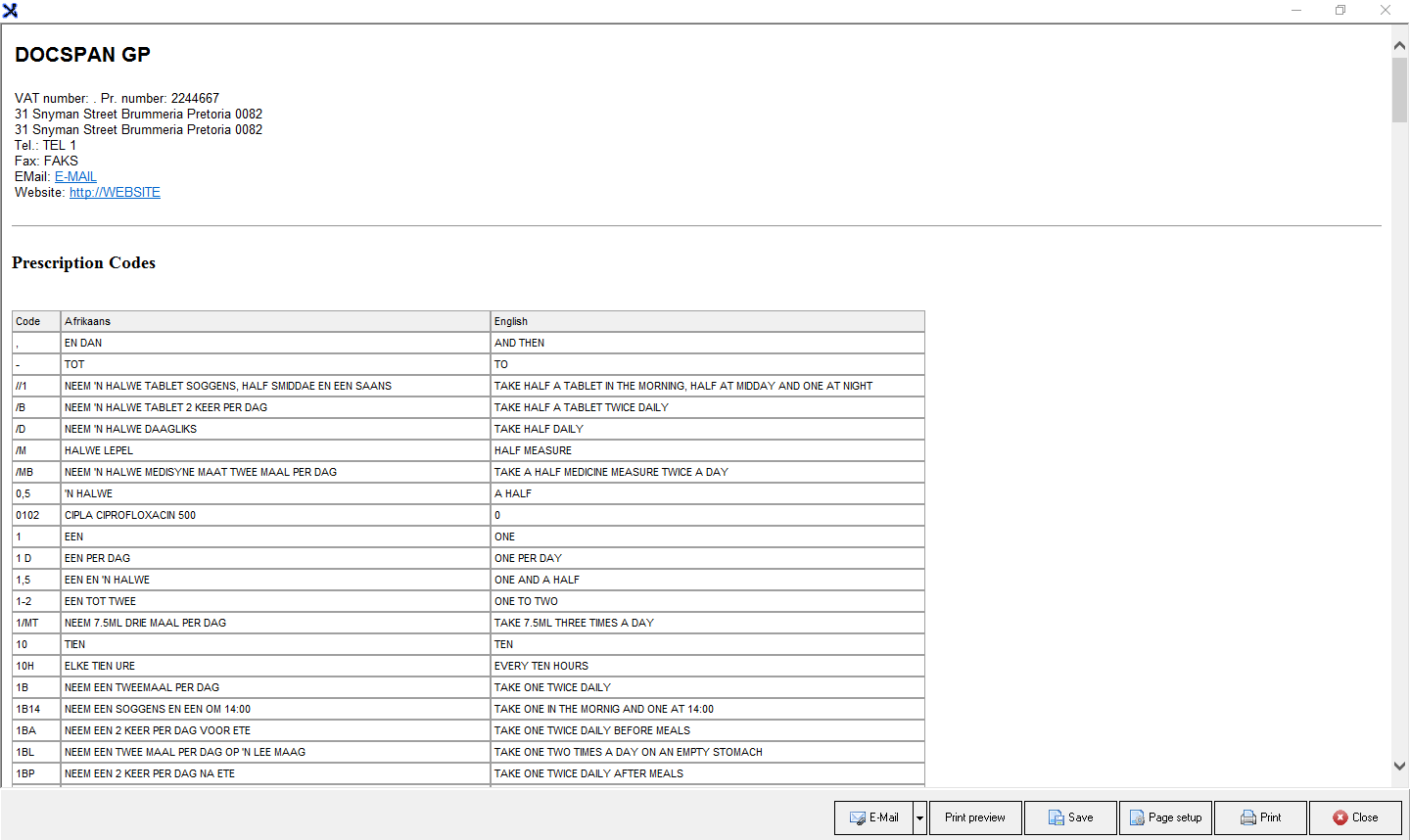Open the http://WEBSITE link
1410x840 pixels.
tap(115, 192)
